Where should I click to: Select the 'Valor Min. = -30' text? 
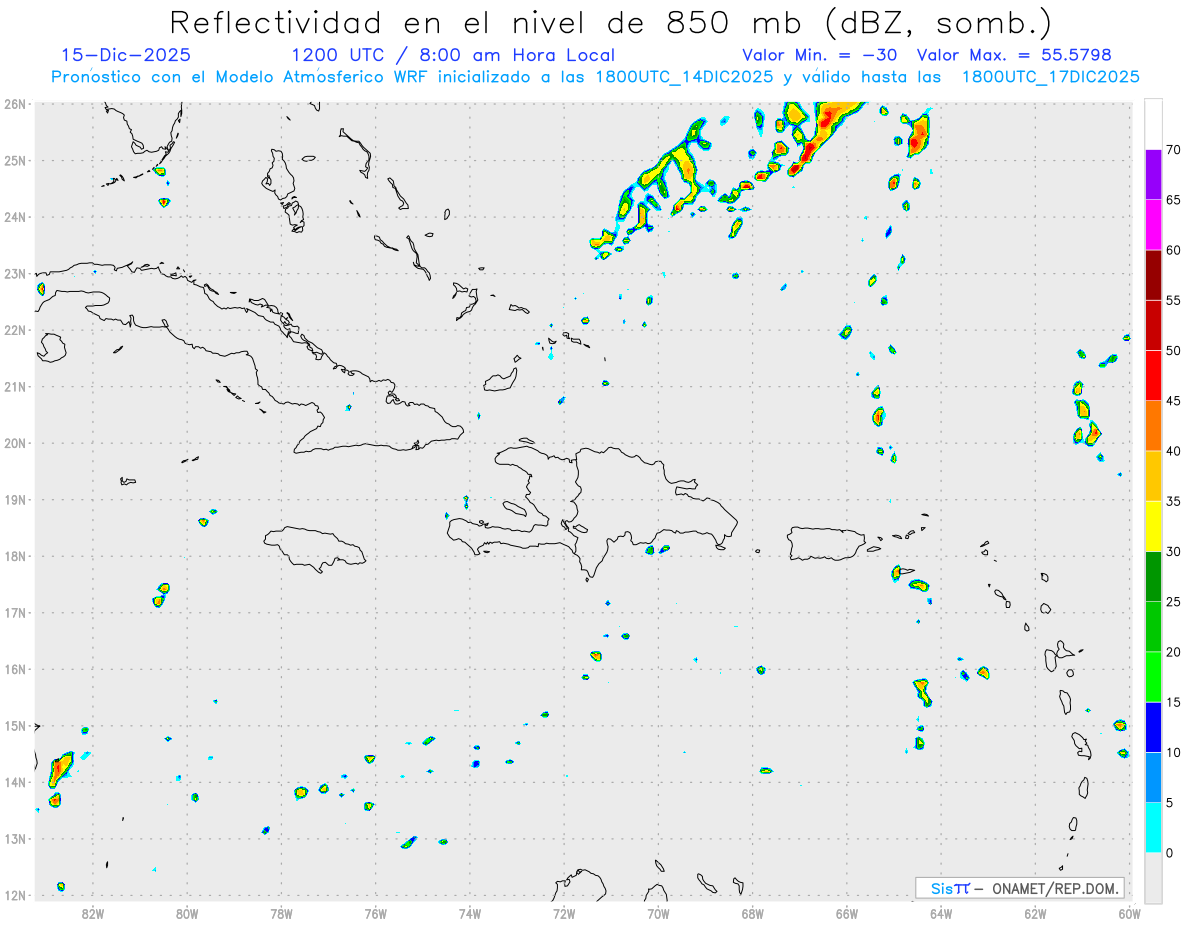pos(819,55)
